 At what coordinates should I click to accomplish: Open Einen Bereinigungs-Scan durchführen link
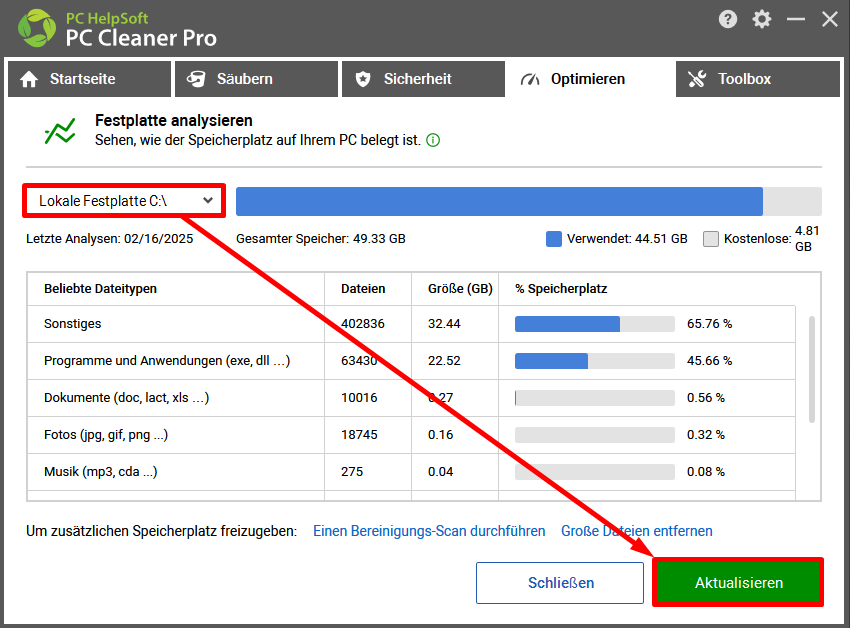pyautogui.click(x=429, y=531)
